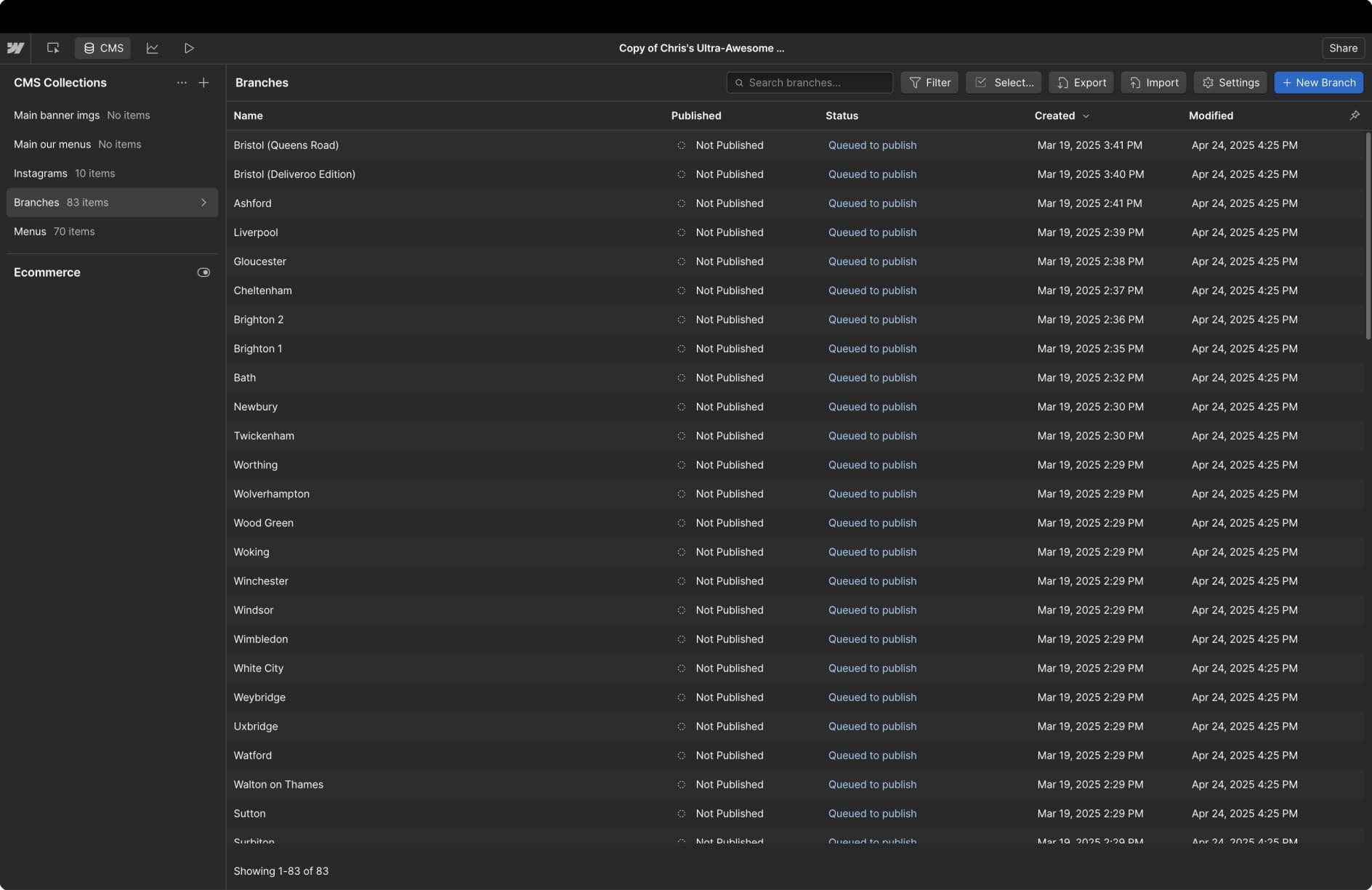This screenshot has height=890, width=1372.
Task: Switch to the CMS tab
Action: 103,48
